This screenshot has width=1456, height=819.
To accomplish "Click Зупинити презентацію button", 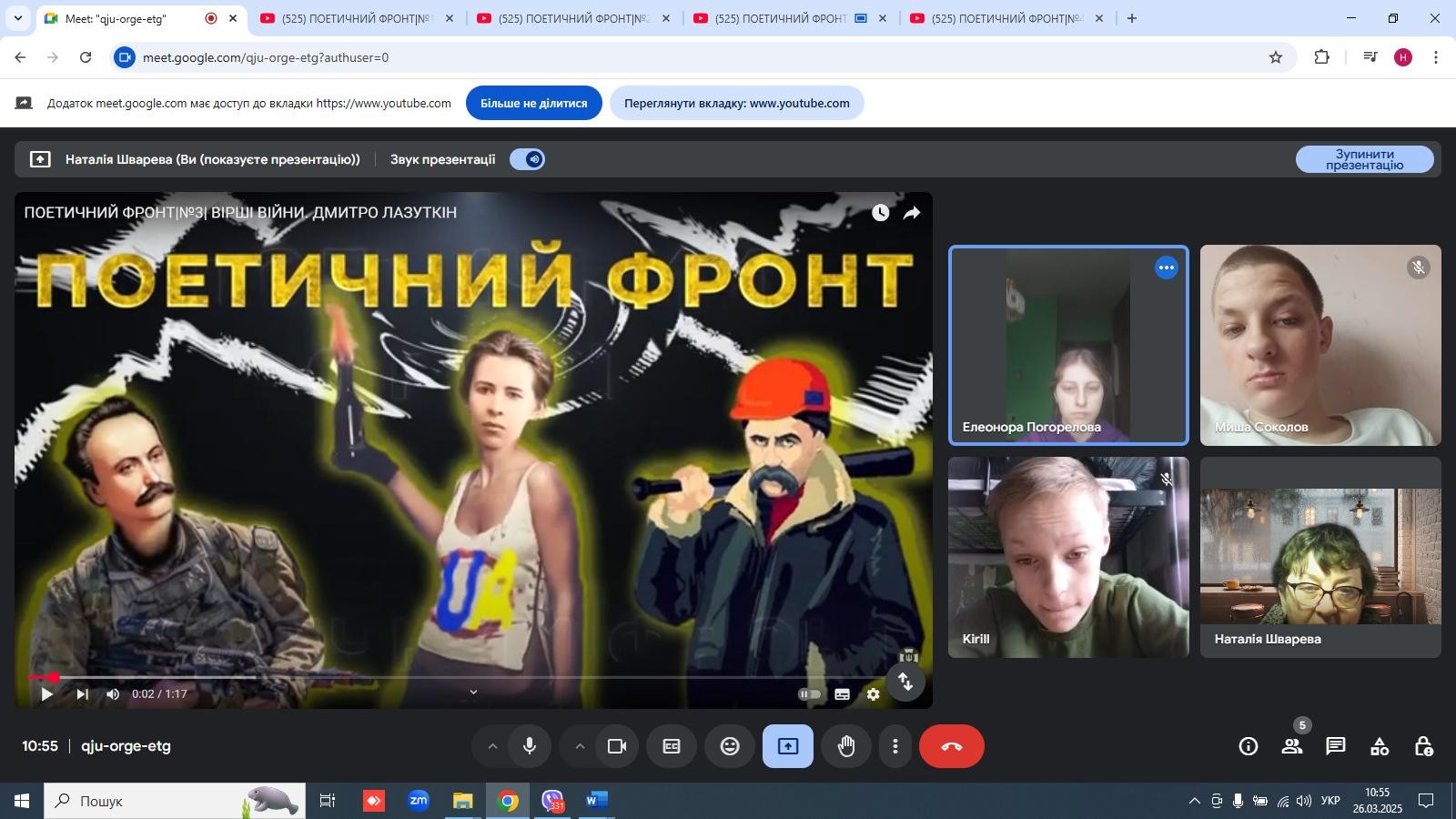I will (1364, 159).
